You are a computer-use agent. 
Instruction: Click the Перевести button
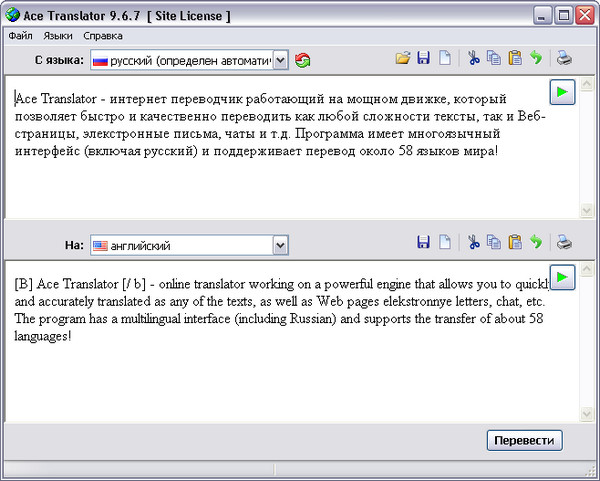(x=524, y=440)
